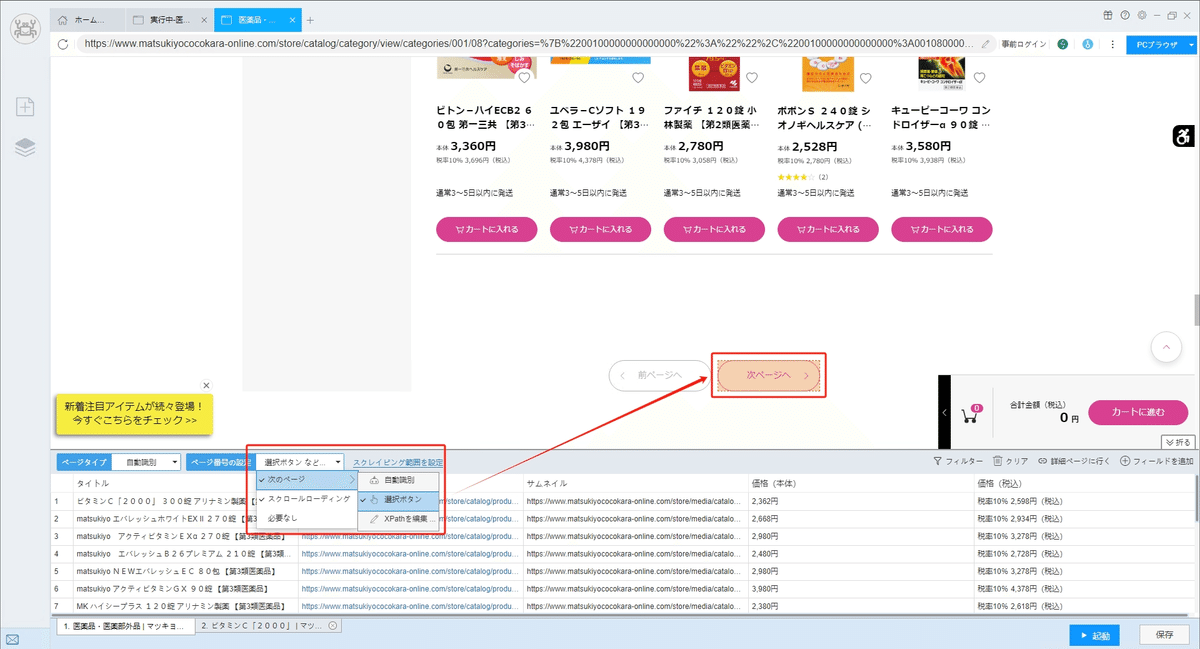Favorite the ユベラ-Cソフト product heart
Screen dimensions: 1200x649
coord(638,78)
